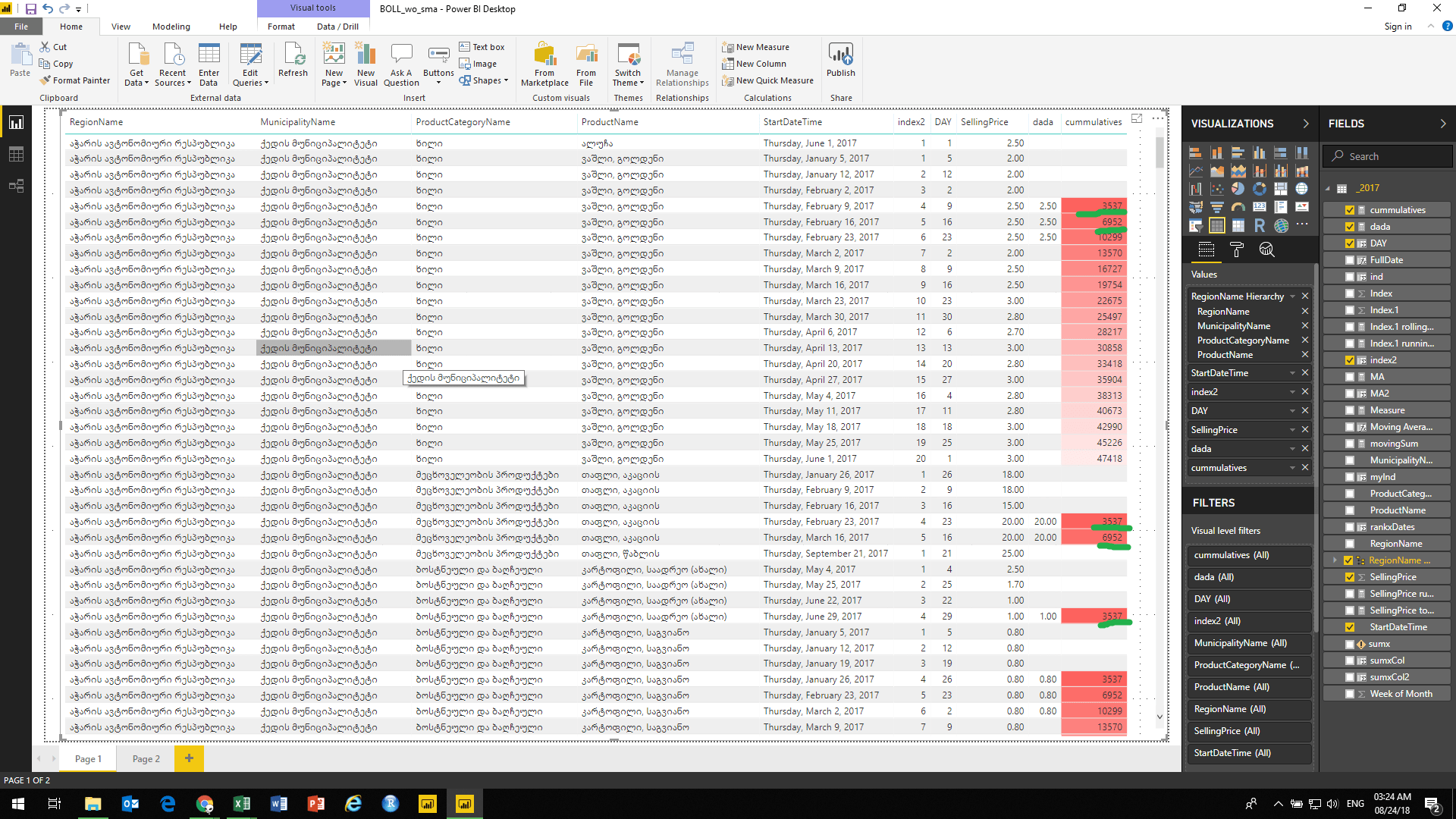Select the R script visual
Viewport: 1456px width, 819px height.
pyautogui.click(x=1260, y=225)
